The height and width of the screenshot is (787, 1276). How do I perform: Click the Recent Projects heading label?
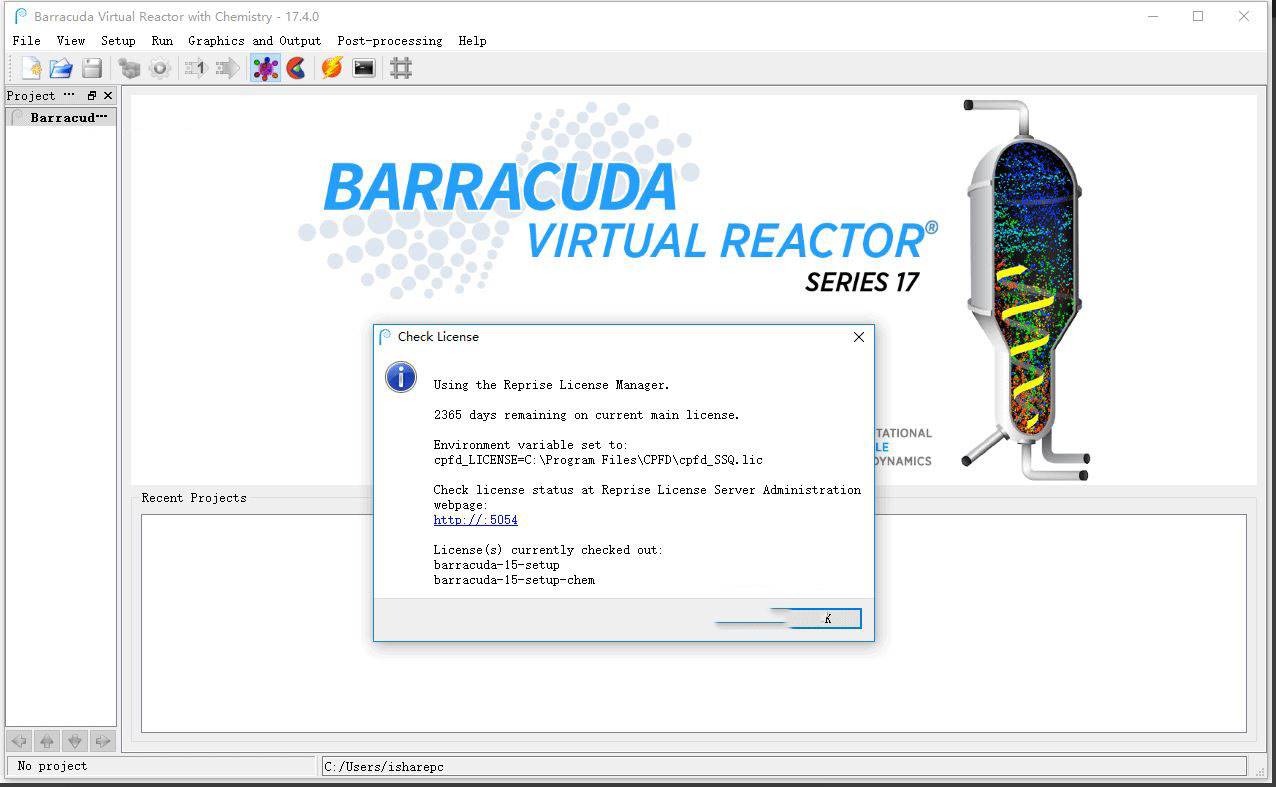(194, 498)
